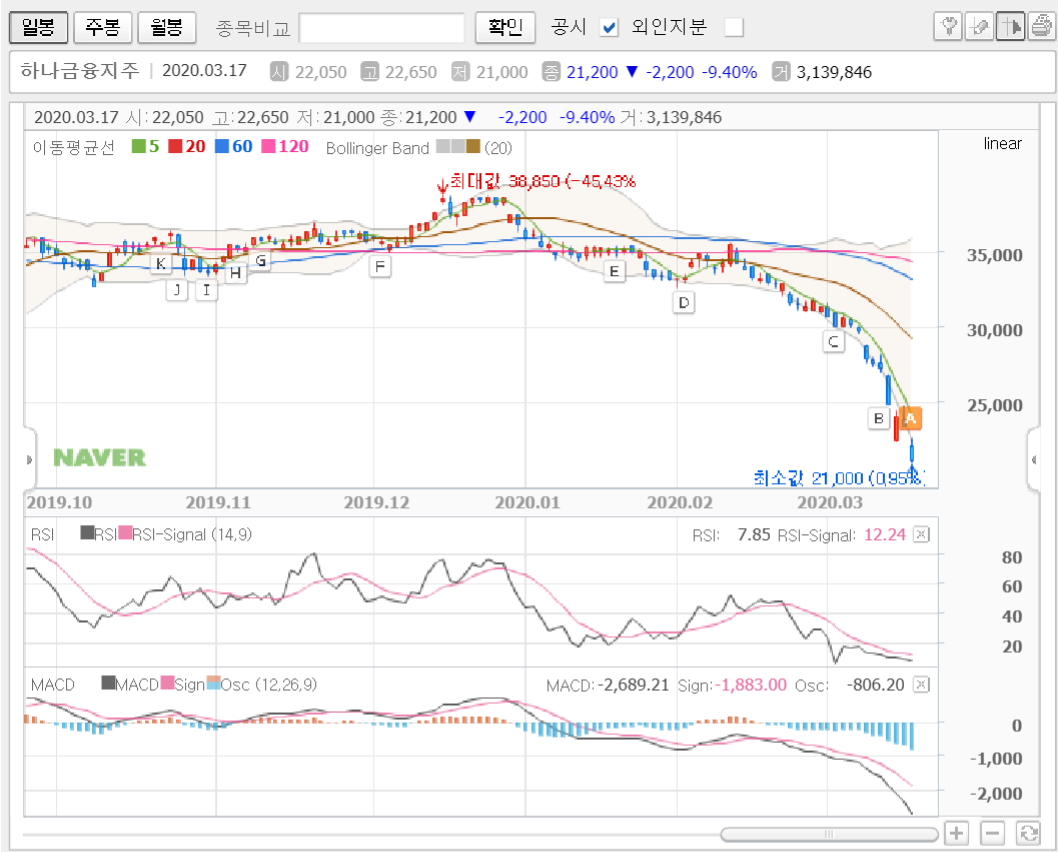Screen dimensions: 1058x852
Task: Click the RSI value 7.85
Action: (754, 535)
